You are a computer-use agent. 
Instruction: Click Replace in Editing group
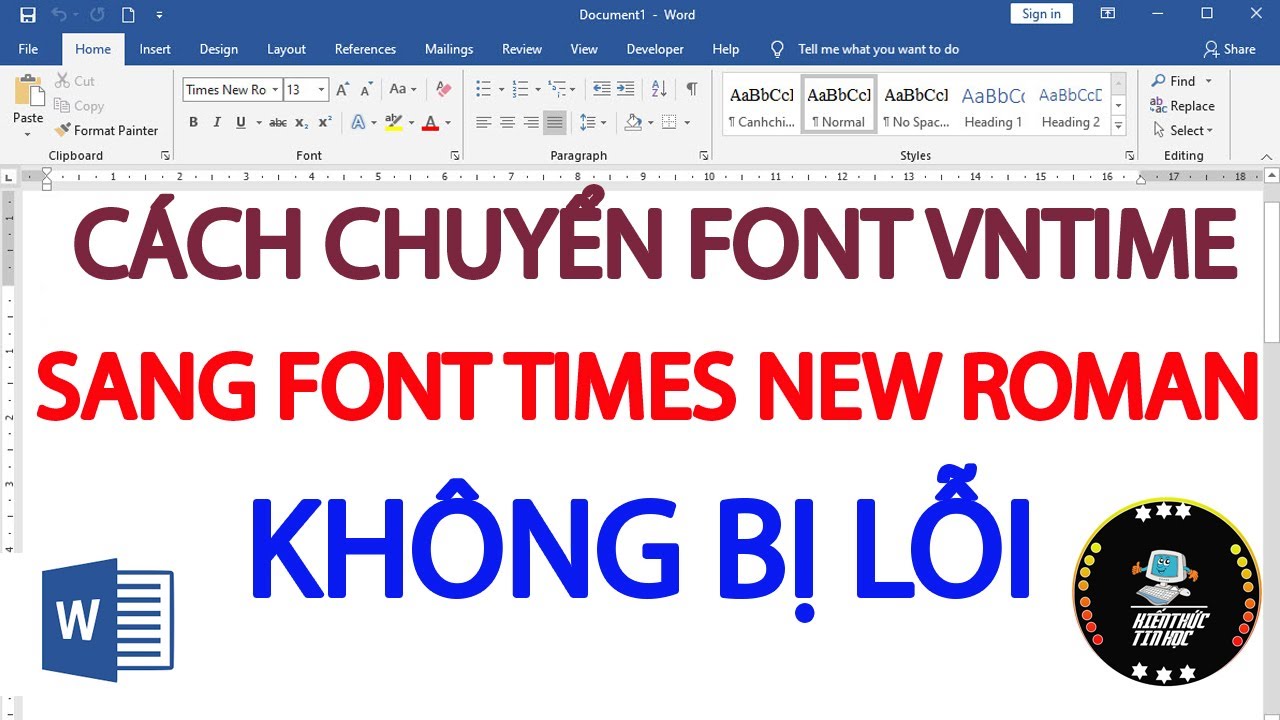[1182, 106]
